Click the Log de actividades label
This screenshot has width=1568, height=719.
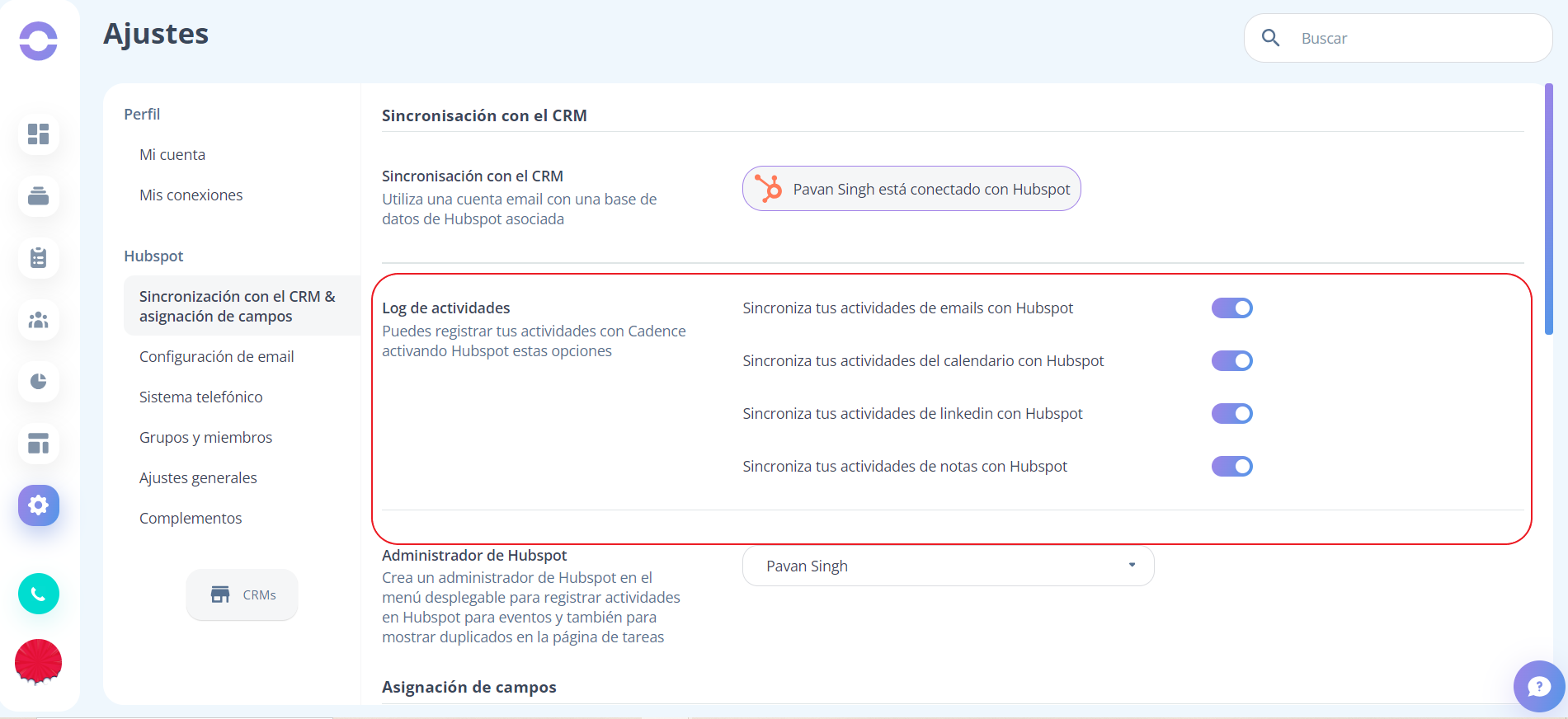click(x=445, y=308)
